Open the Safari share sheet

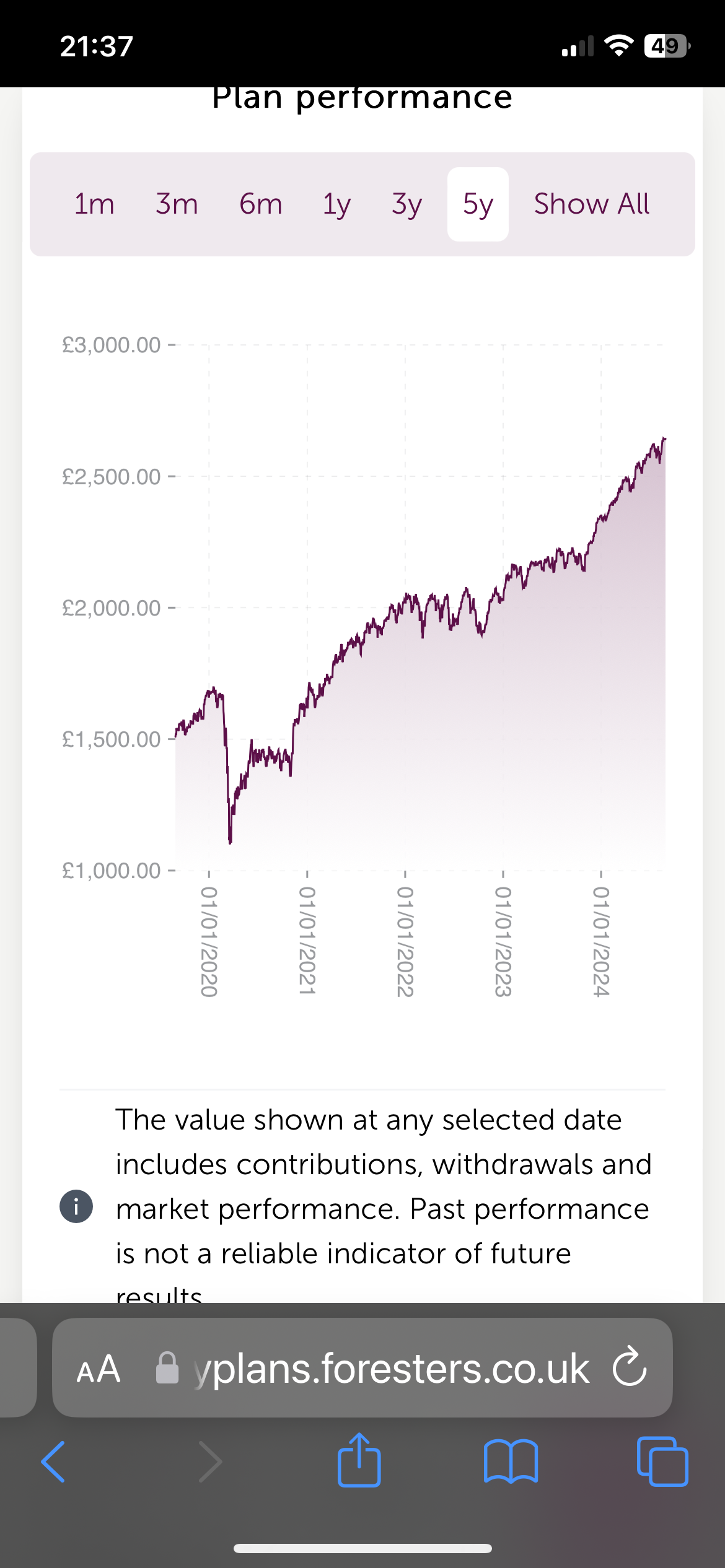click(x=359, y=1460)
